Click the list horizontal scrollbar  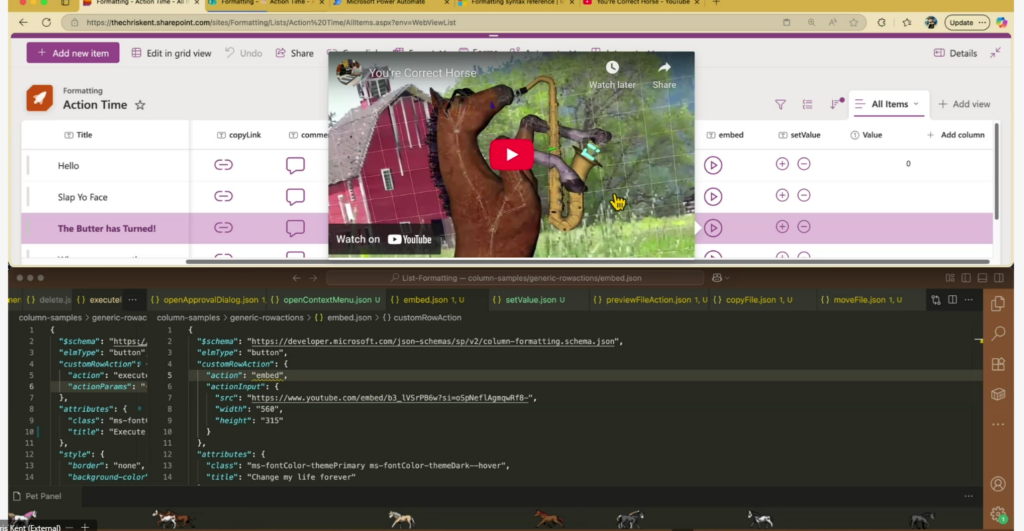pos(588,262)
